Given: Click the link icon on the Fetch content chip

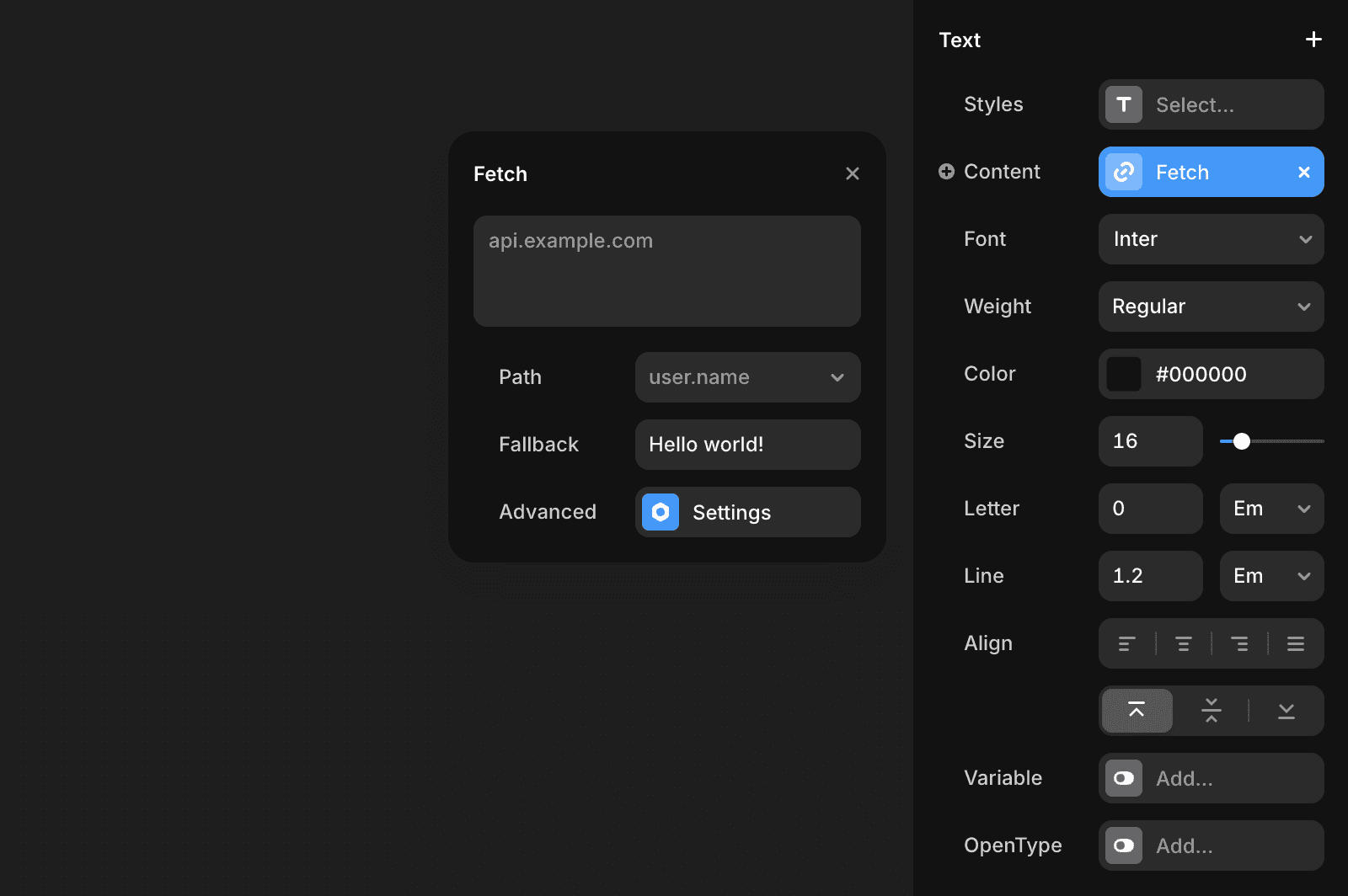Looking at the screenshot, I should click(1123, 172).
